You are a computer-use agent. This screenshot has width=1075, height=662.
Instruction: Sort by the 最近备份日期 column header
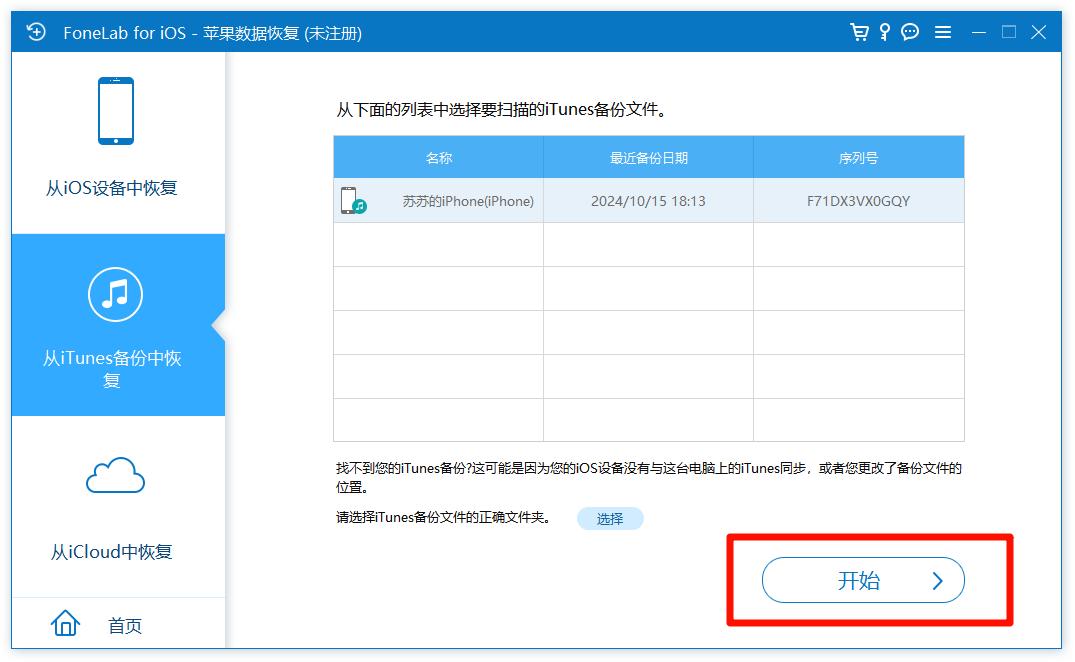tap(648, 158)
